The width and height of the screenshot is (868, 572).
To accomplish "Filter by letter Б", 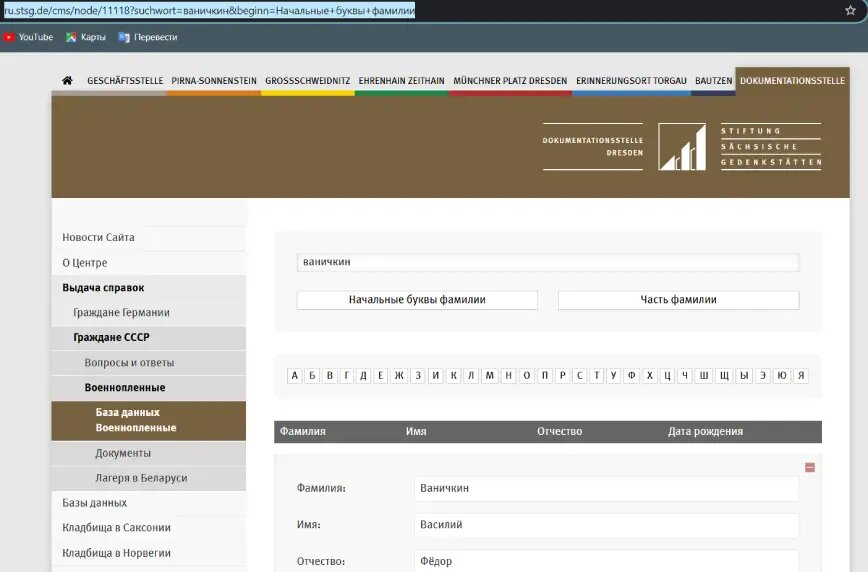I will [x=312, y=376].
